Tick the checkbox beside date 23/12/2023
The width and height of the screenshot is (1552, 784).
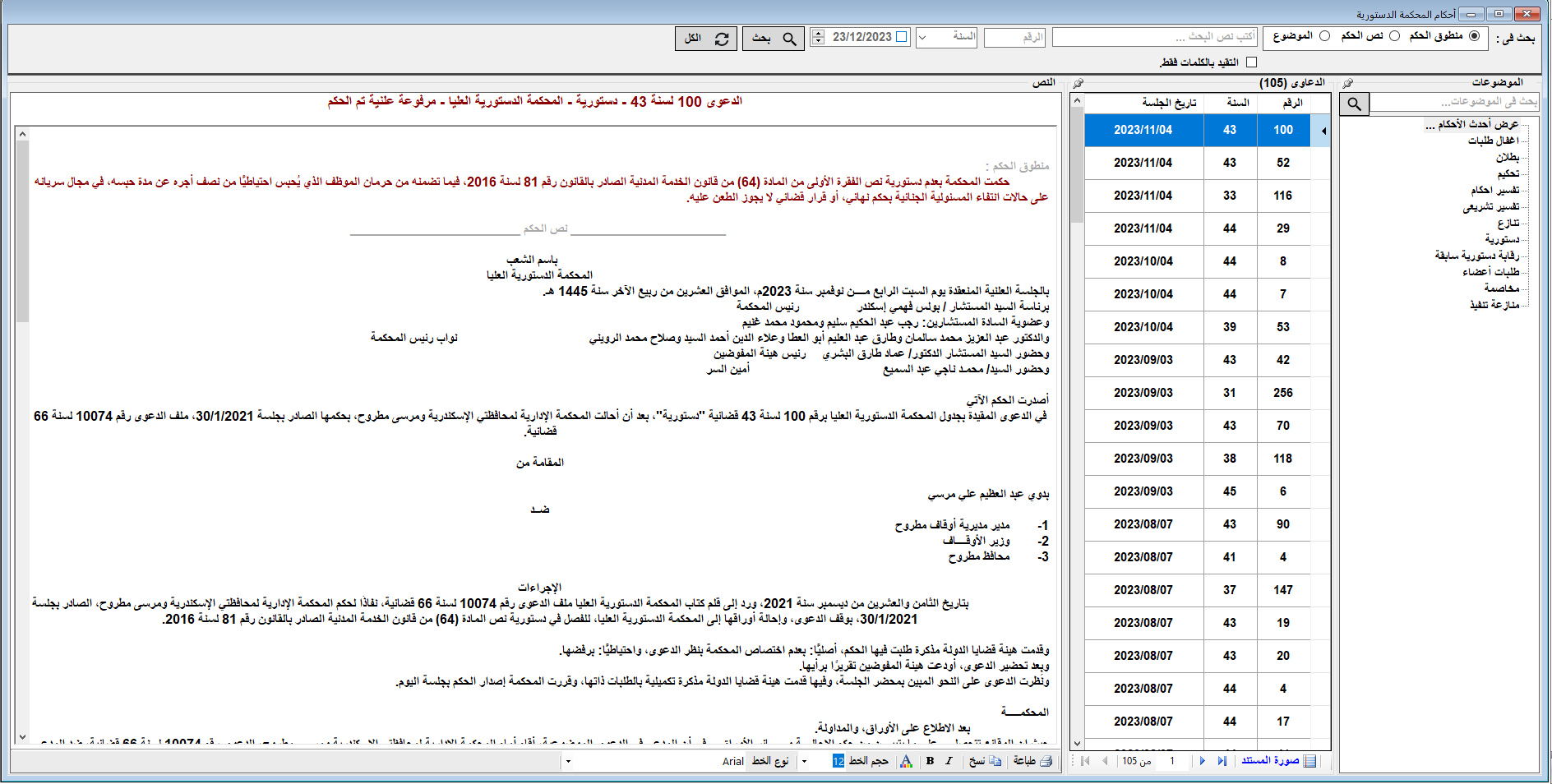tap(901, 37)
